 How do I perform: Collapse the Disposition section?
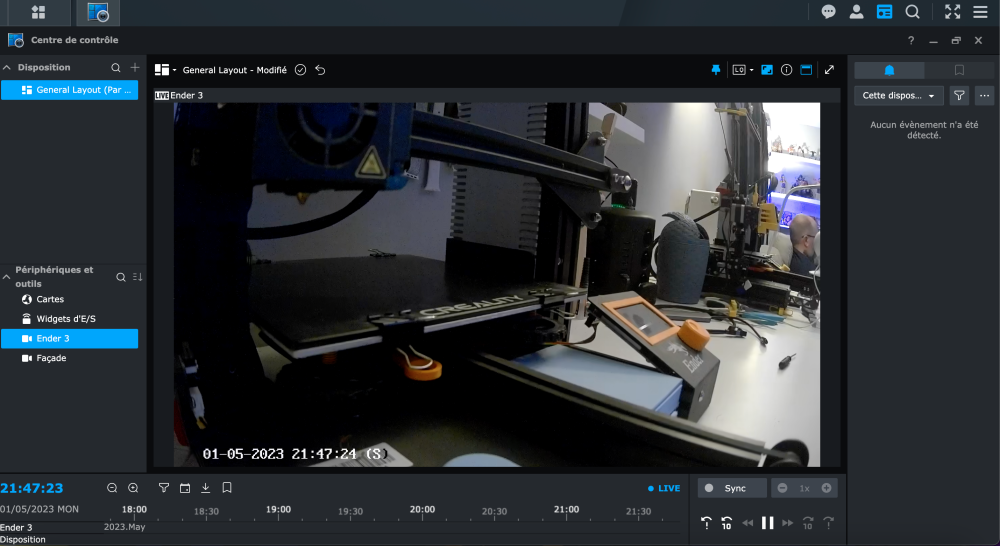[7, 68]
